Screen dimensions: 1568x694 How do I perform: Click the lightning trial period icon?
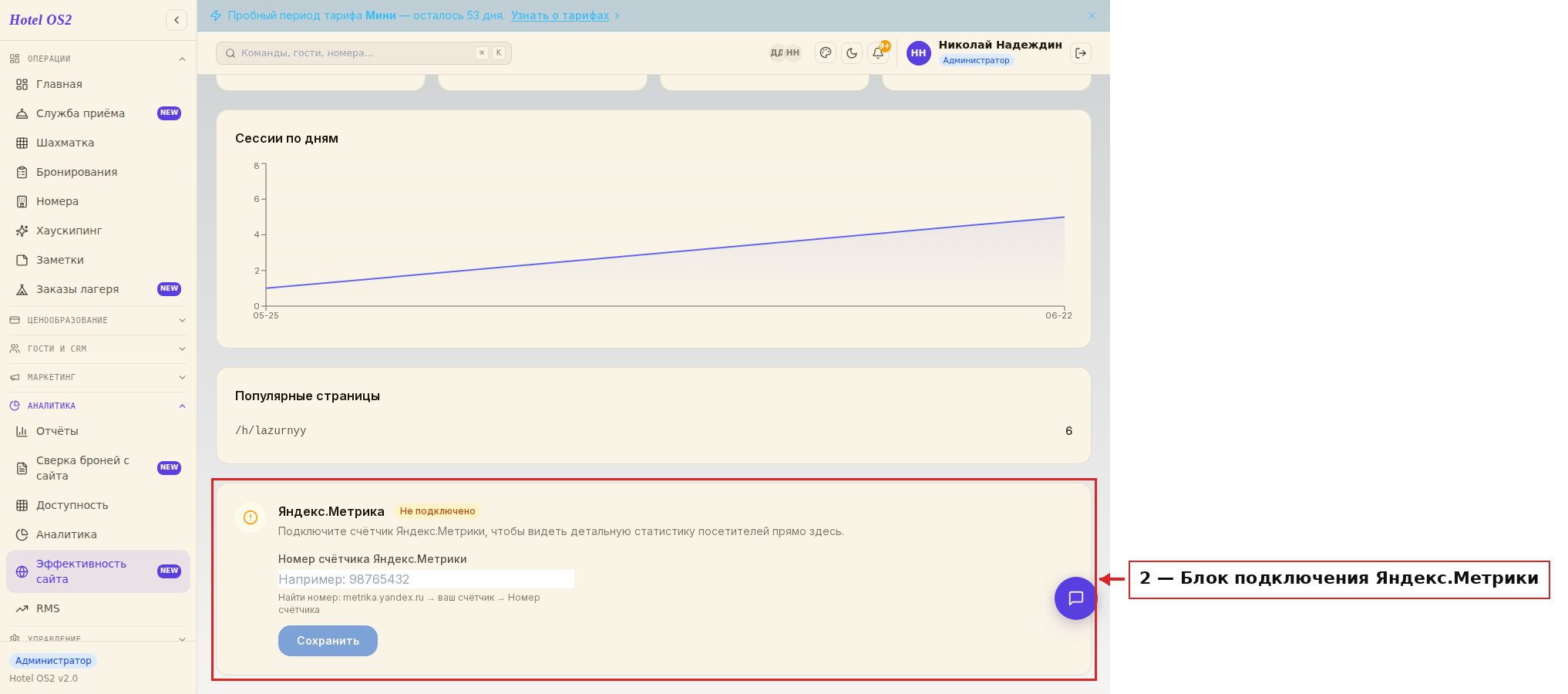[216, 15]
